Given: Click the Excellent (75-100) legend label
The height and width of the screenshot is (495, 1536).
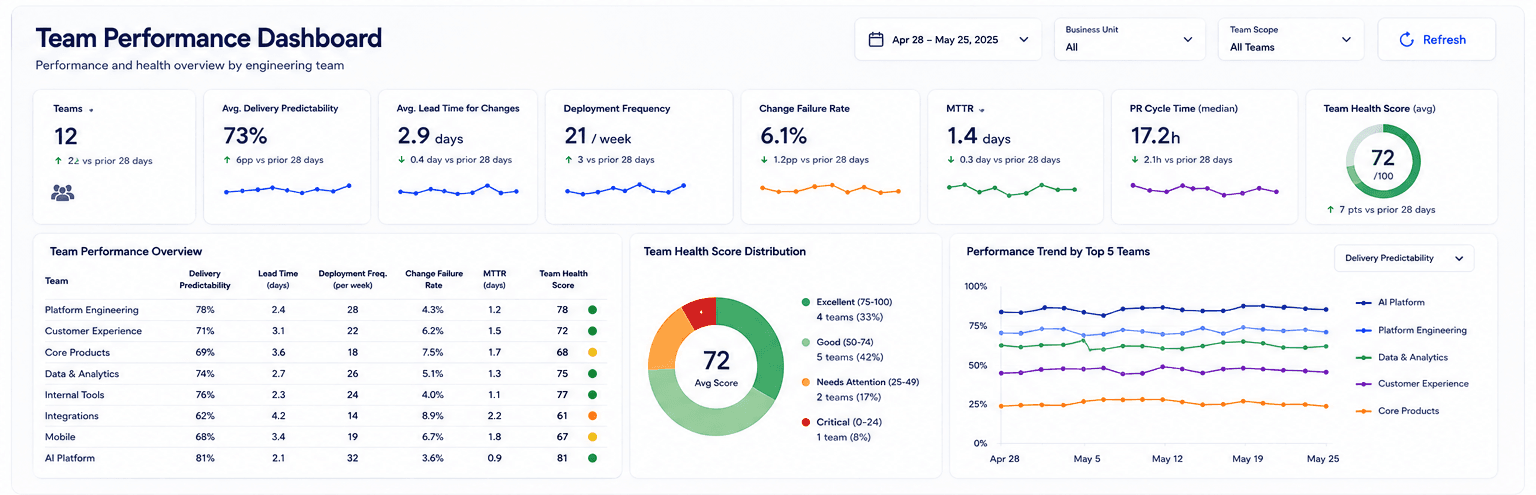Looking at the screenshot, I should pyautogui.click(x=854, y=302).
